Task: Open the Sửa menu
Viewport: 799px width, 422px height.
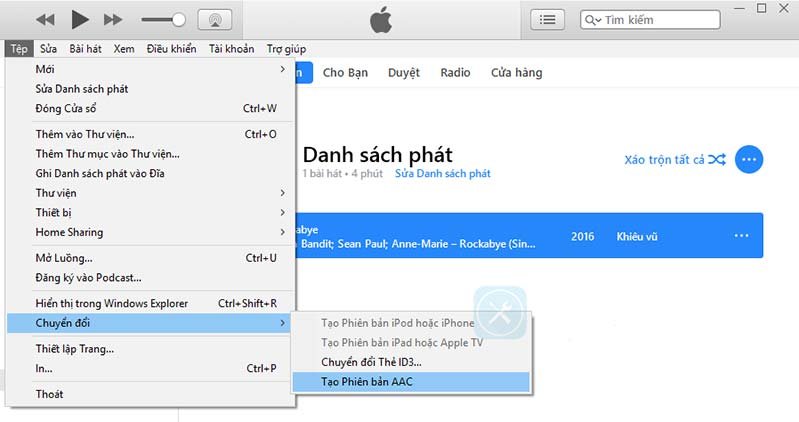Action: click(x=48, y=49)
